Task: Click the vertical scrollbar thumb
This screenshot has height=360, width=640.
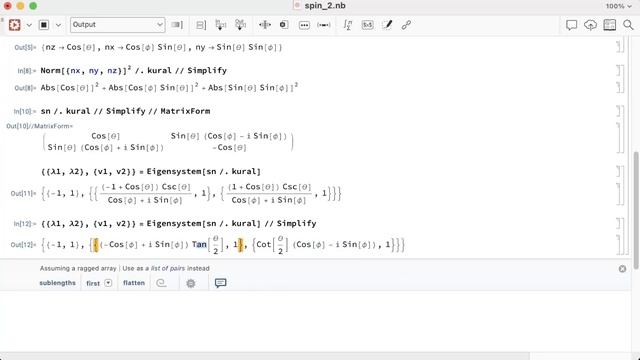Action: 636,210
